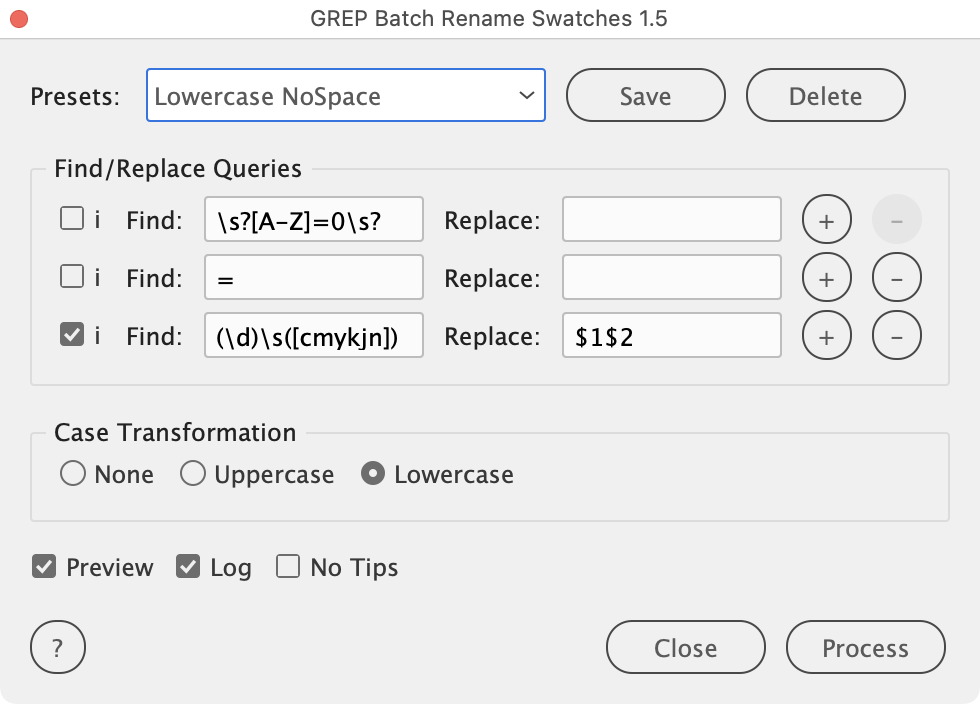980x704 pixels.
Task: Open the Presets dropdown
Action: pos(346,96)
